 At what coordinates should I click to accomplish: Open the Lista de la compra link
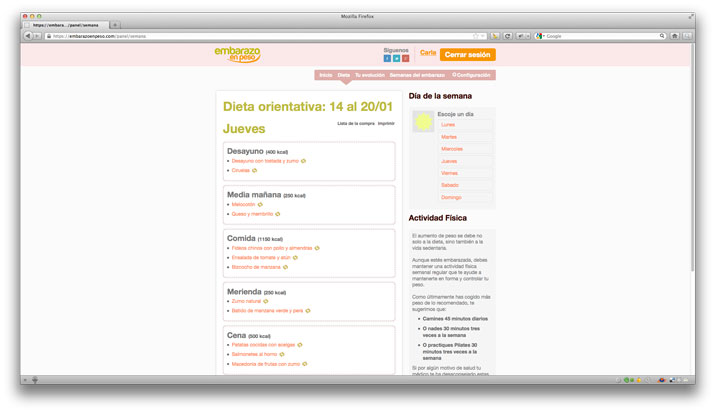[x=355, y=123]
